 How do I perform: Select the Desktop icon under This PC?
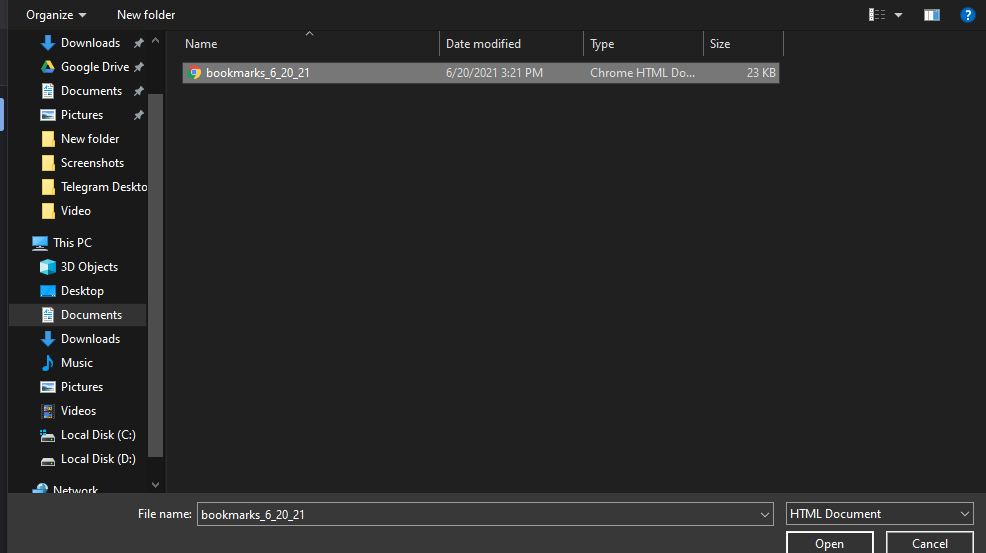tap(48, 291)
